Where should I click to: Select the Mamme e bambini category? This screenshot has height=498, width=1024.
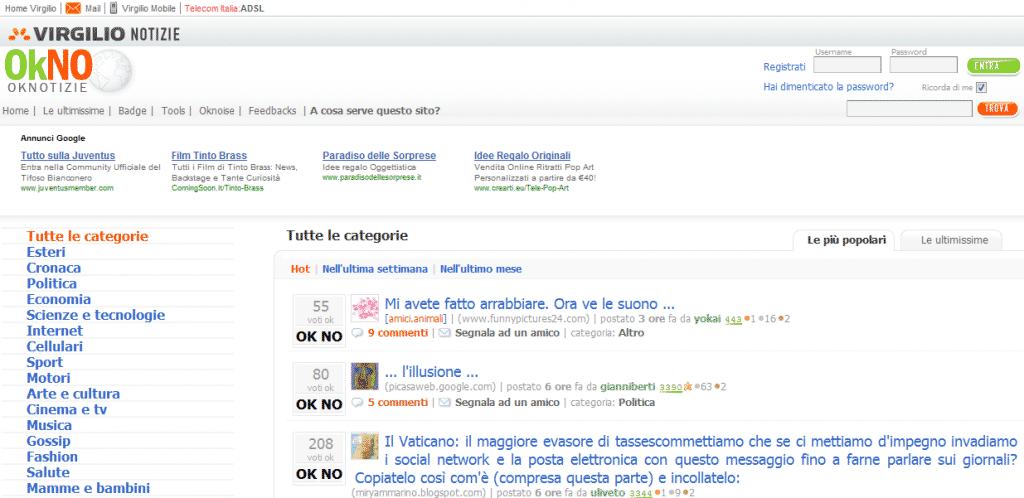88,488
